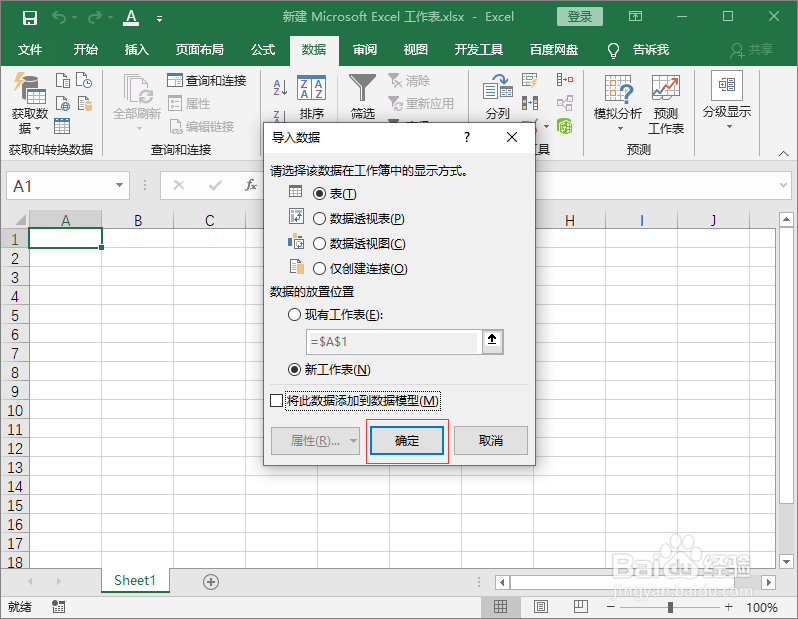Click the Remove Duplicates icon
Screen dimensions: 798x619
coord(530,103)
